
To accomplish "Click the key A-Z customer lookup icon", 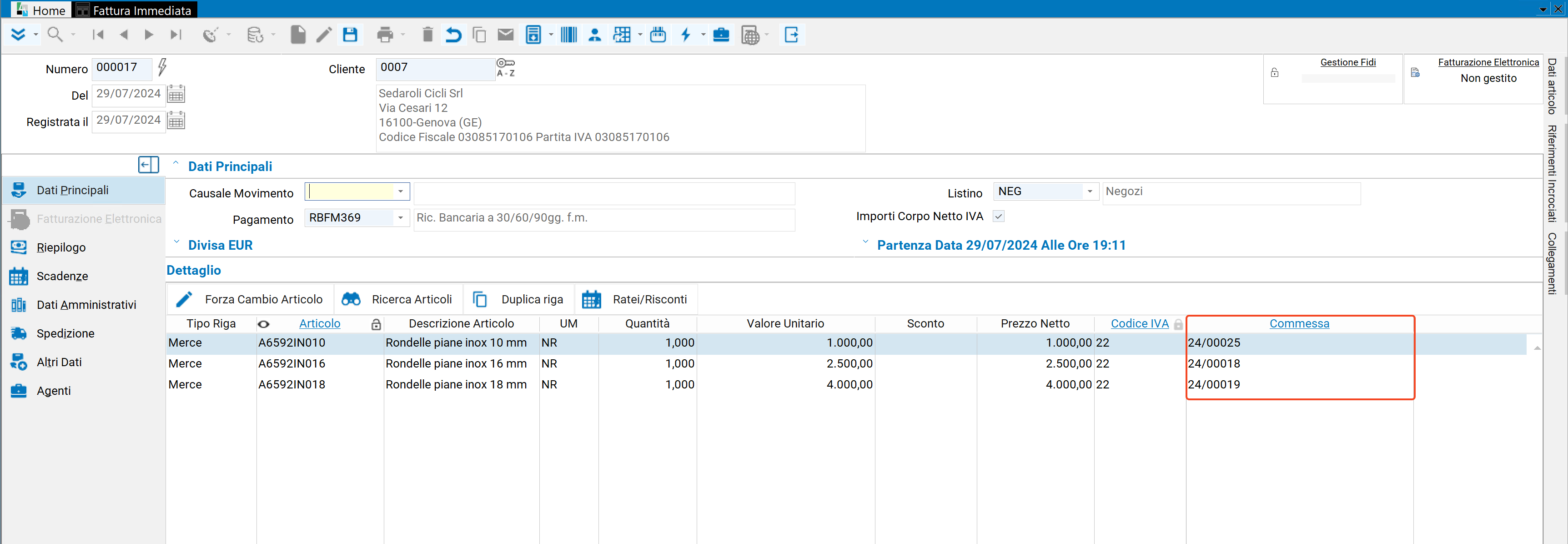I will 506,67.
